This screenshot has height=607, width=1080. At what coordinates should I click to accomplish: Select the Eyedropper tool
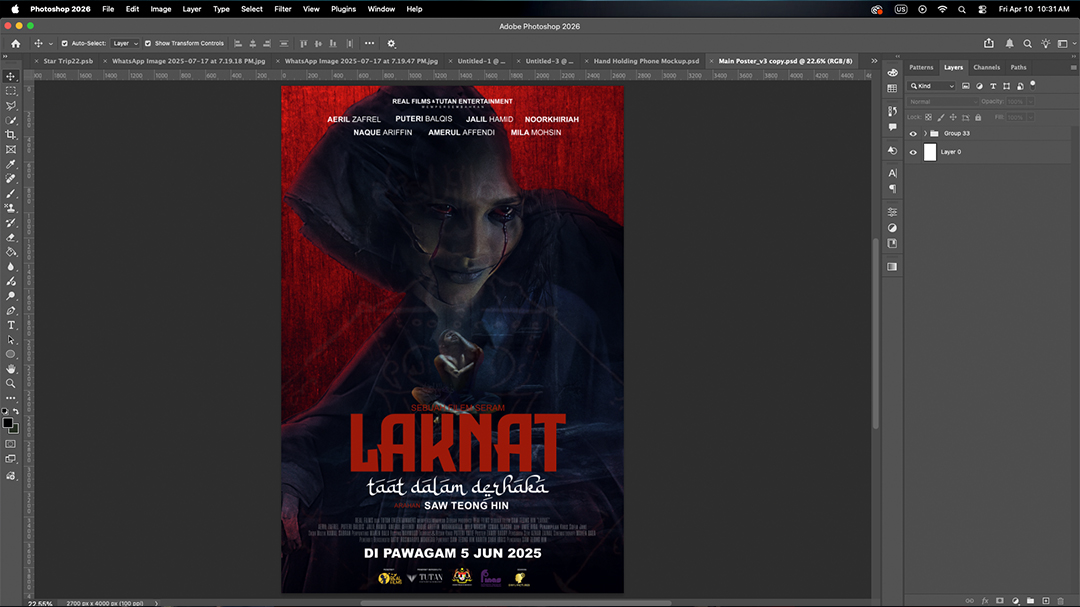click(10, 164)
